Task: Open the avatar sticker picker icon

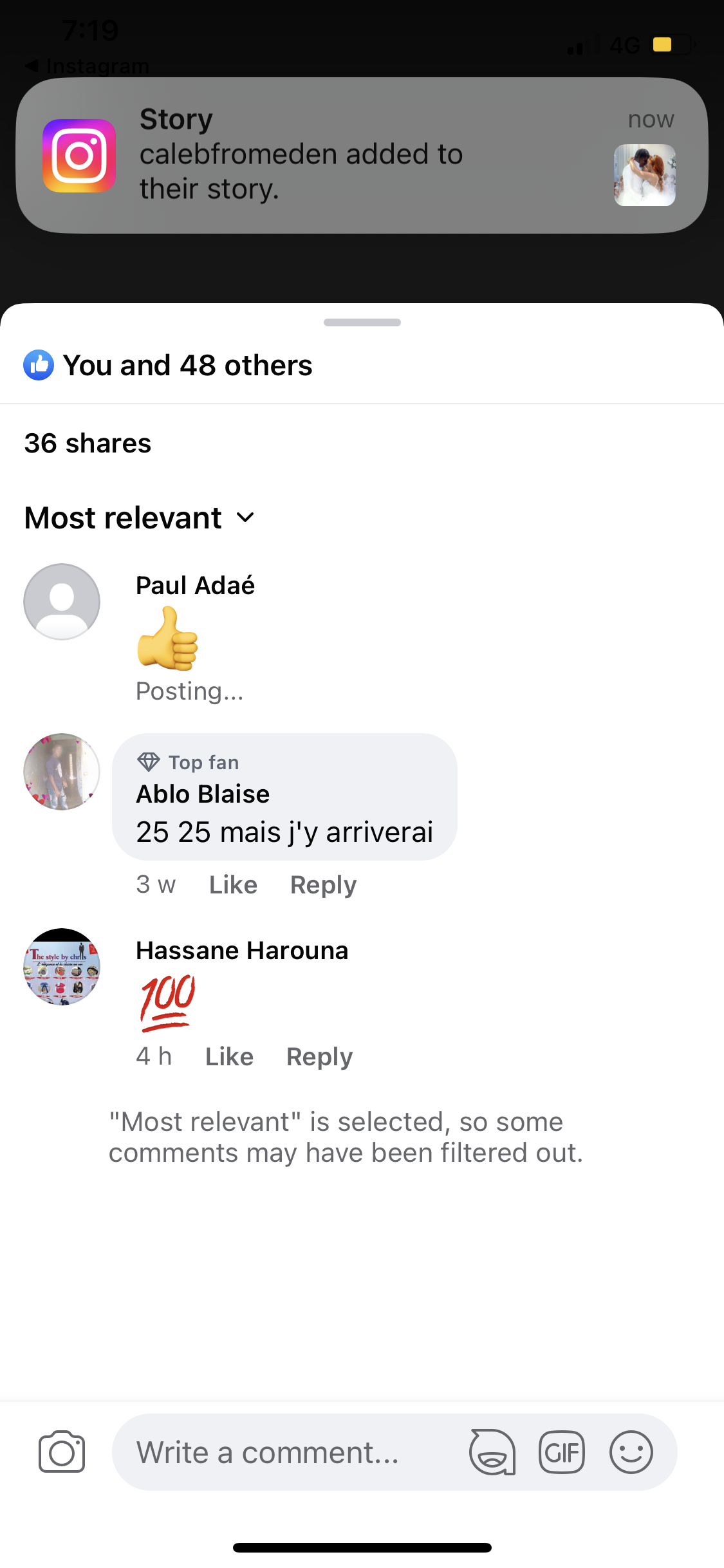Action: coord(492,1452)
